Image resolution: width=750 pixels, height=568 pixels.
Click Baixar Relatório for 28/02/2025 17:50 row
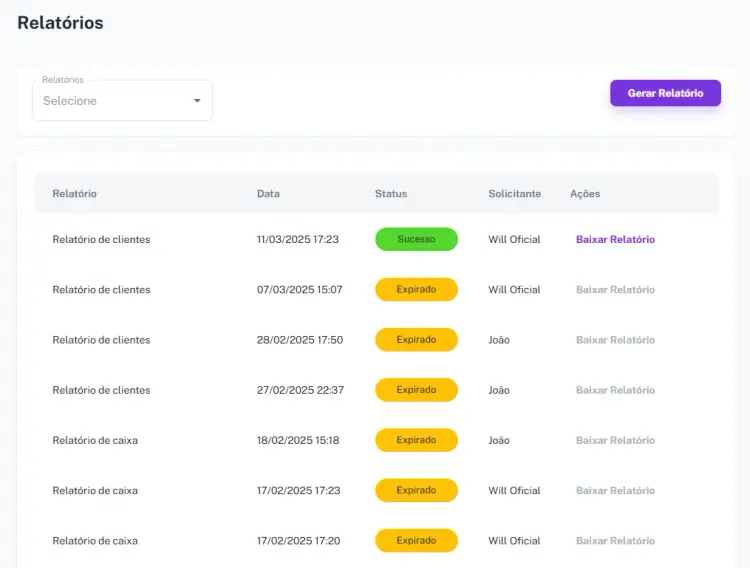[x=615, y=340]
